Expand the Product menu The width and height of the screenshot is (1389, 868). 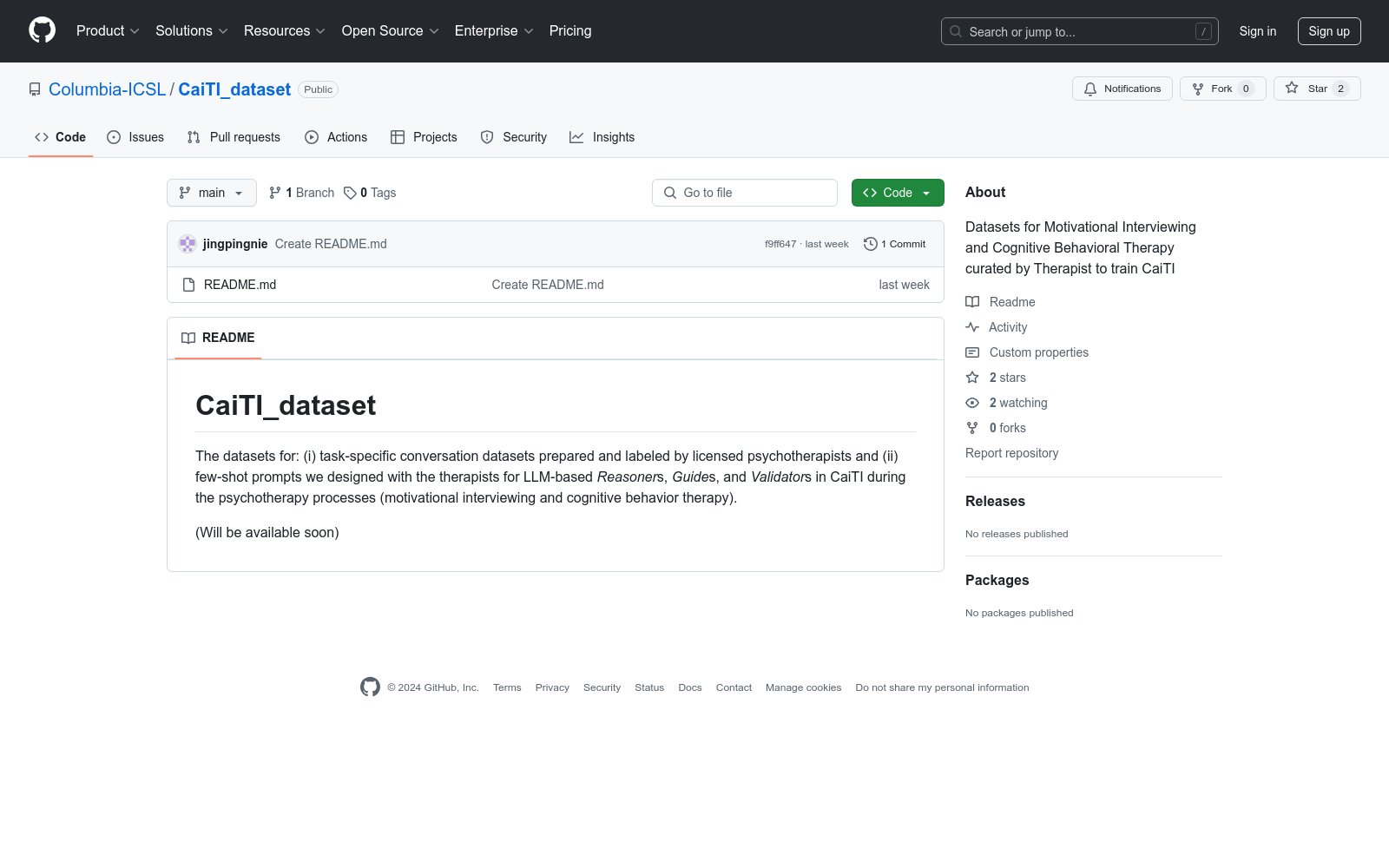click(x=108, y=31)
